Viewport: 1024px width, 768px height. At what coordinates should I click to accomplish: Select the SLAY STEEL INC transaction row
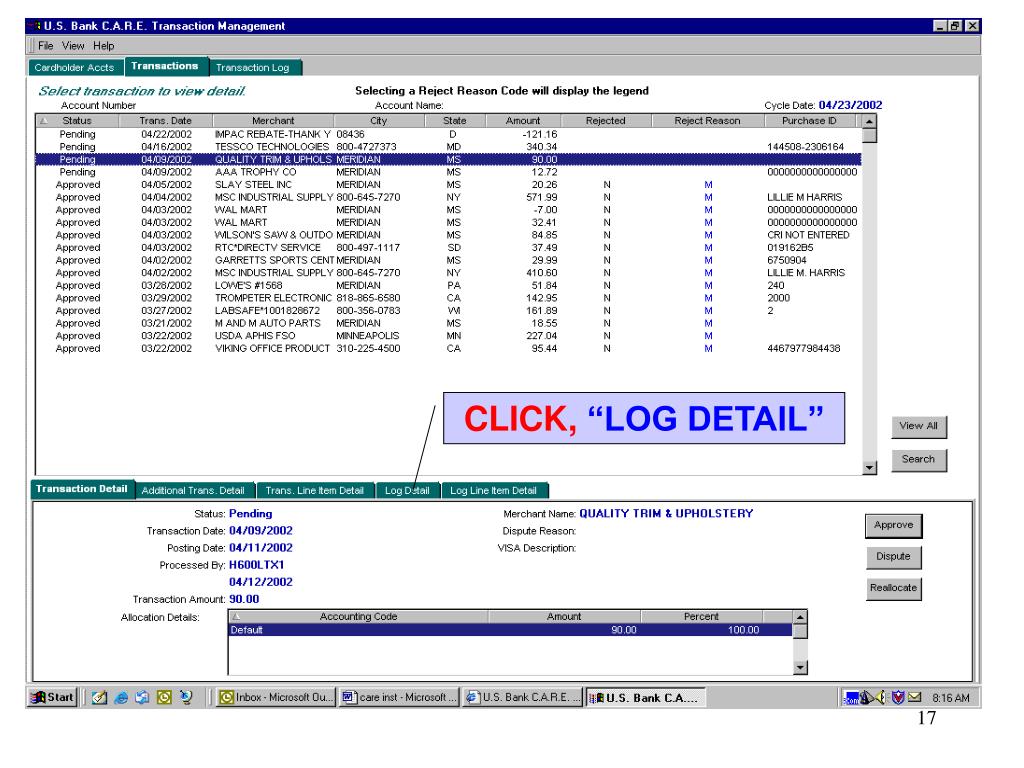[448, 185]
